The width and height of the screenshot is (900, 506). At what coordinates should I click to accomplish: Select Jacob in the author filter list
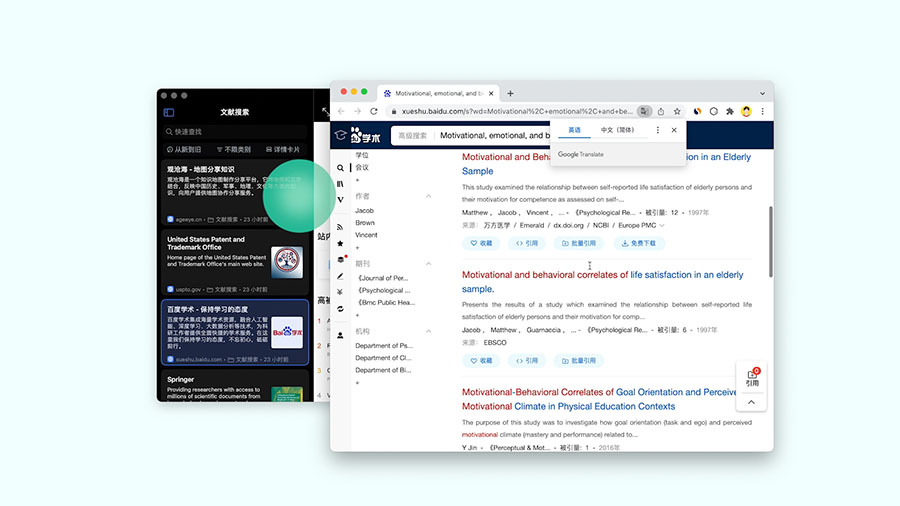coord(364,210)
